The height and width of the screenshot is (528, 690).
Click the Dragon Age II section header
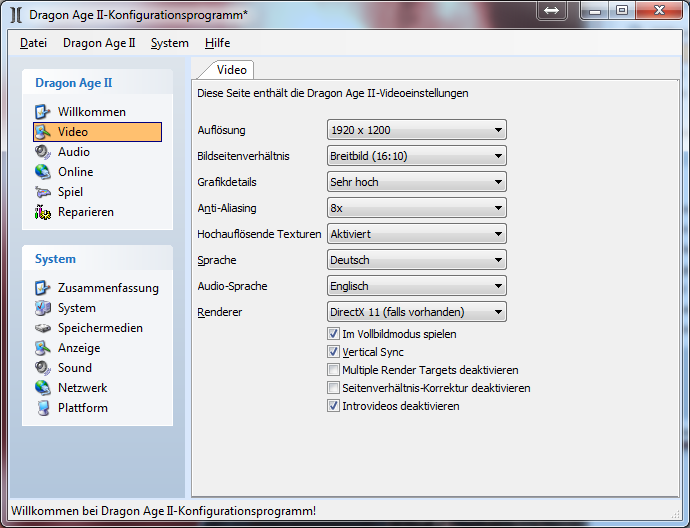97,82
